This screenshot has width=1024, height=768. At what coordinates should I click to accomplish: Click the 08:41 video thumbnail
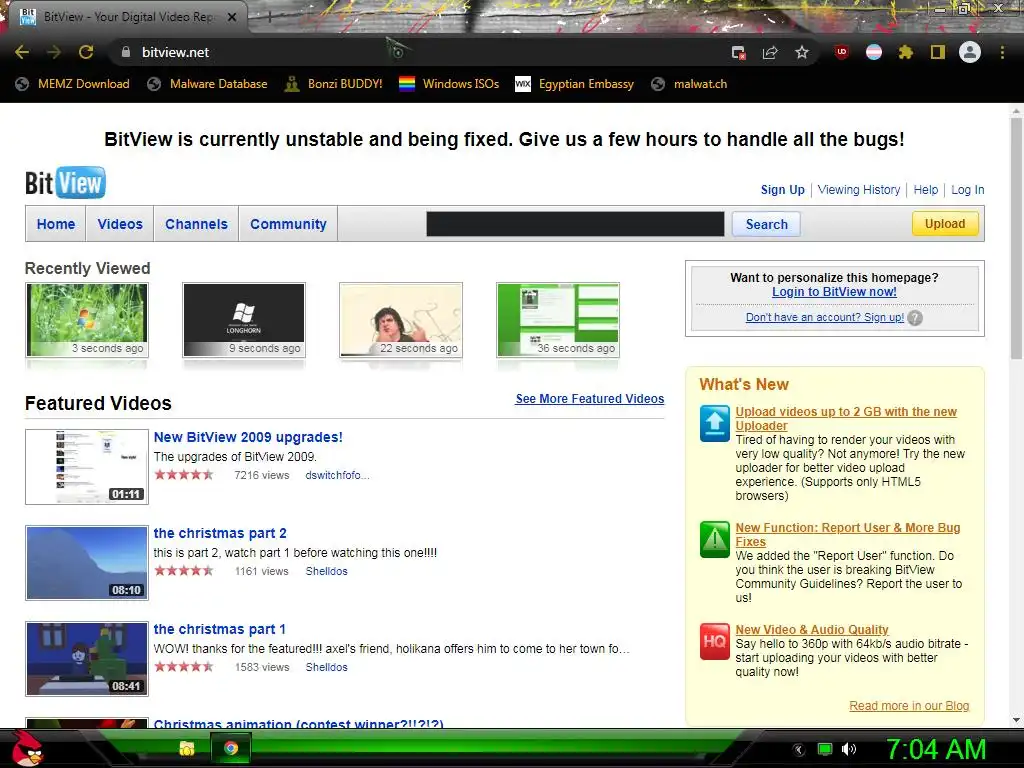[87, 659]
